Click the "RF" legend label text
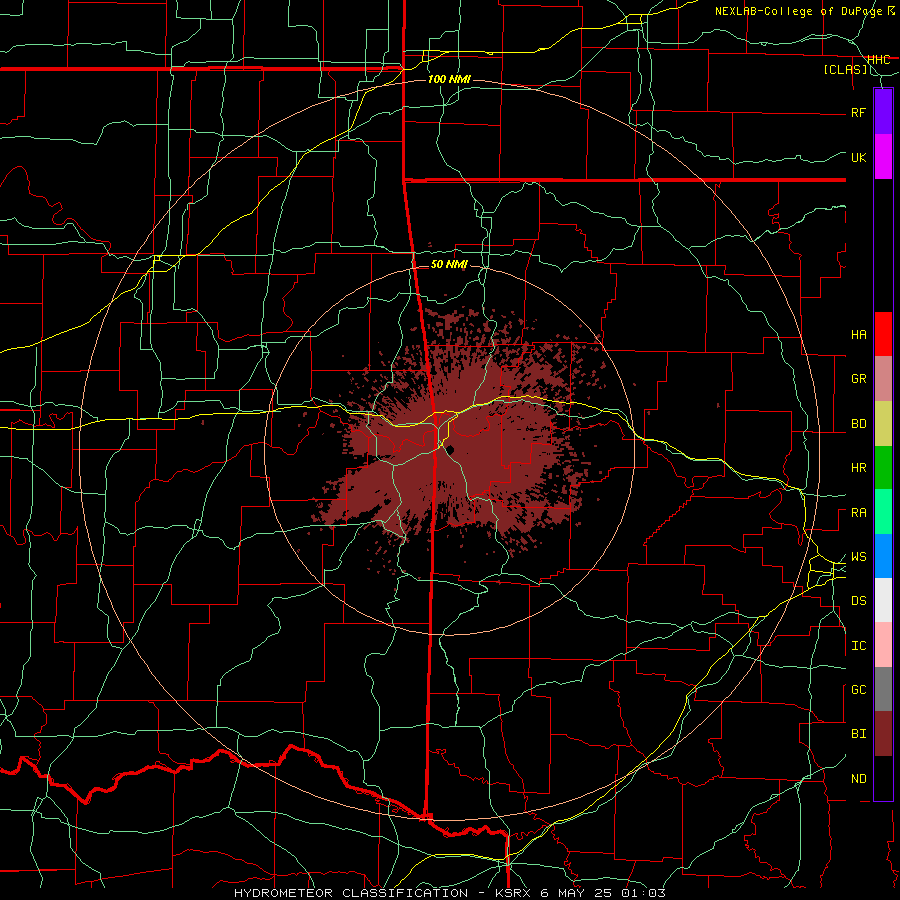Viewport: 900px width, 900px height. click(x=859, y=112)
